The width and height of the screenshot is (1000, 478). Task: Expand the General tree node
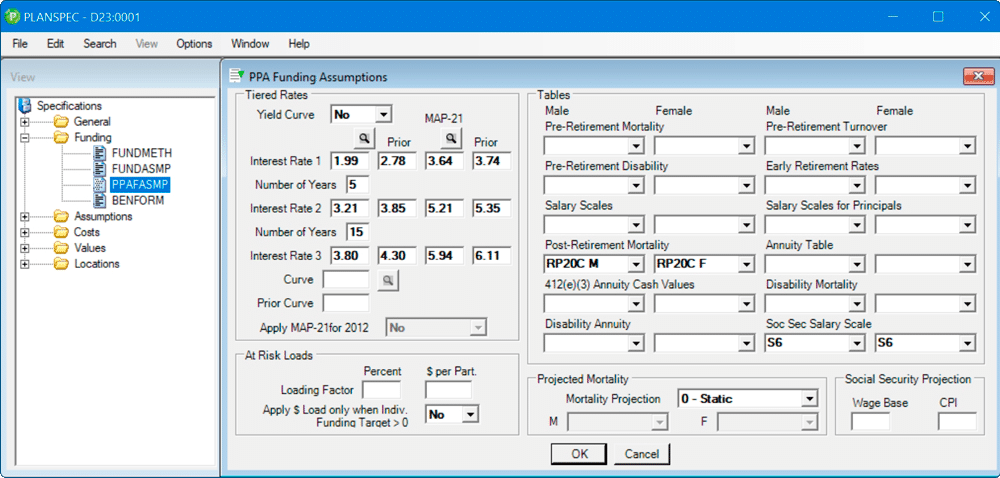(25, 122)
